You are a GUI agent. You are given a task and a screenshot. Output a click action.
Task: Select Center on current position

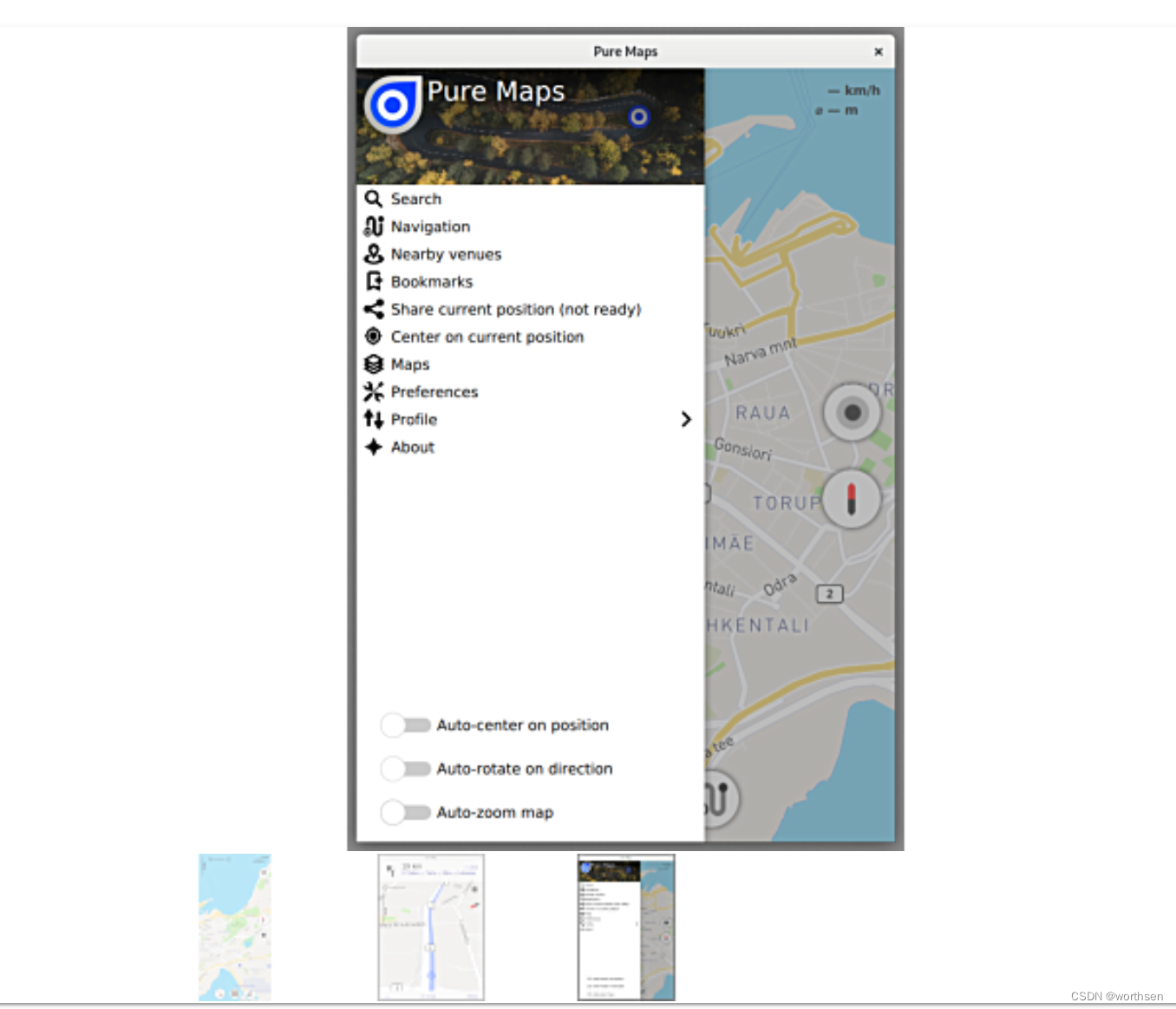click(530, 337)
